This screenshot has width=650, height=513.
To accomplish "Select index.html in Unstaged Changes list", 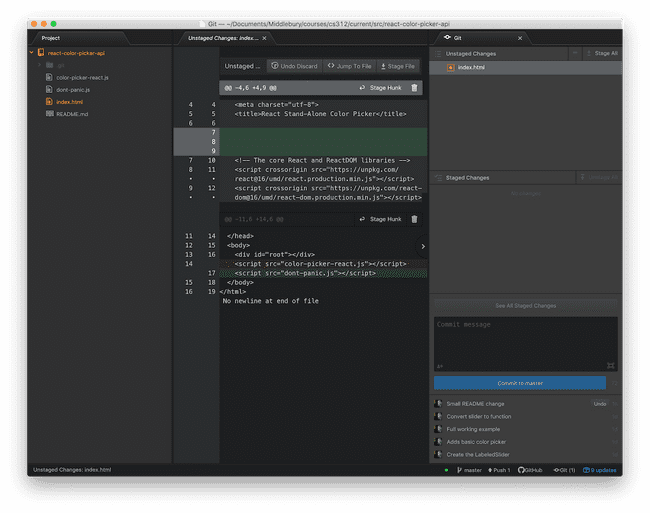I will (x=525, y=68).
